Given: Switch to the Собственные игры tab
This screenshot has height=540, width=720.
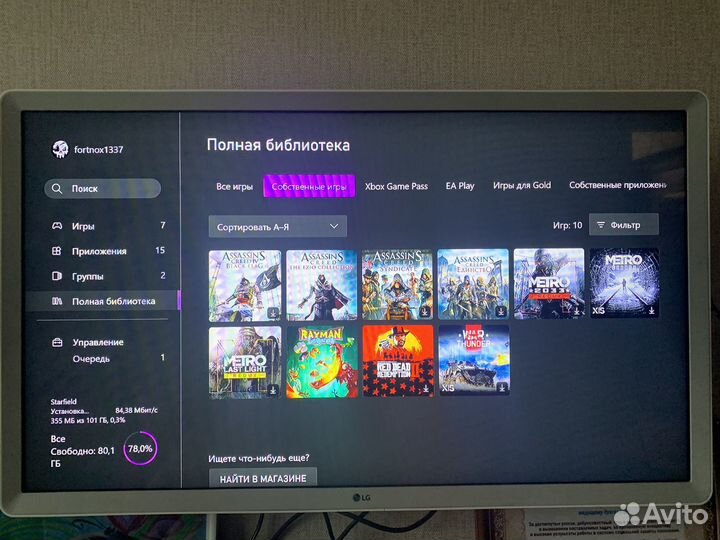Looking at the screenshot, I should pyautogui.click(x=309, y=186).
